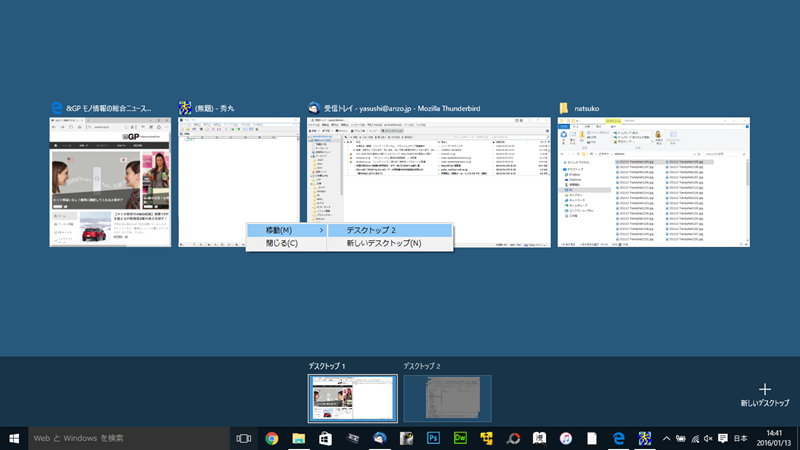Open Thunderbird from the taskbar
The height and width of the screenshot is (450, 800).
click(380, 438)
